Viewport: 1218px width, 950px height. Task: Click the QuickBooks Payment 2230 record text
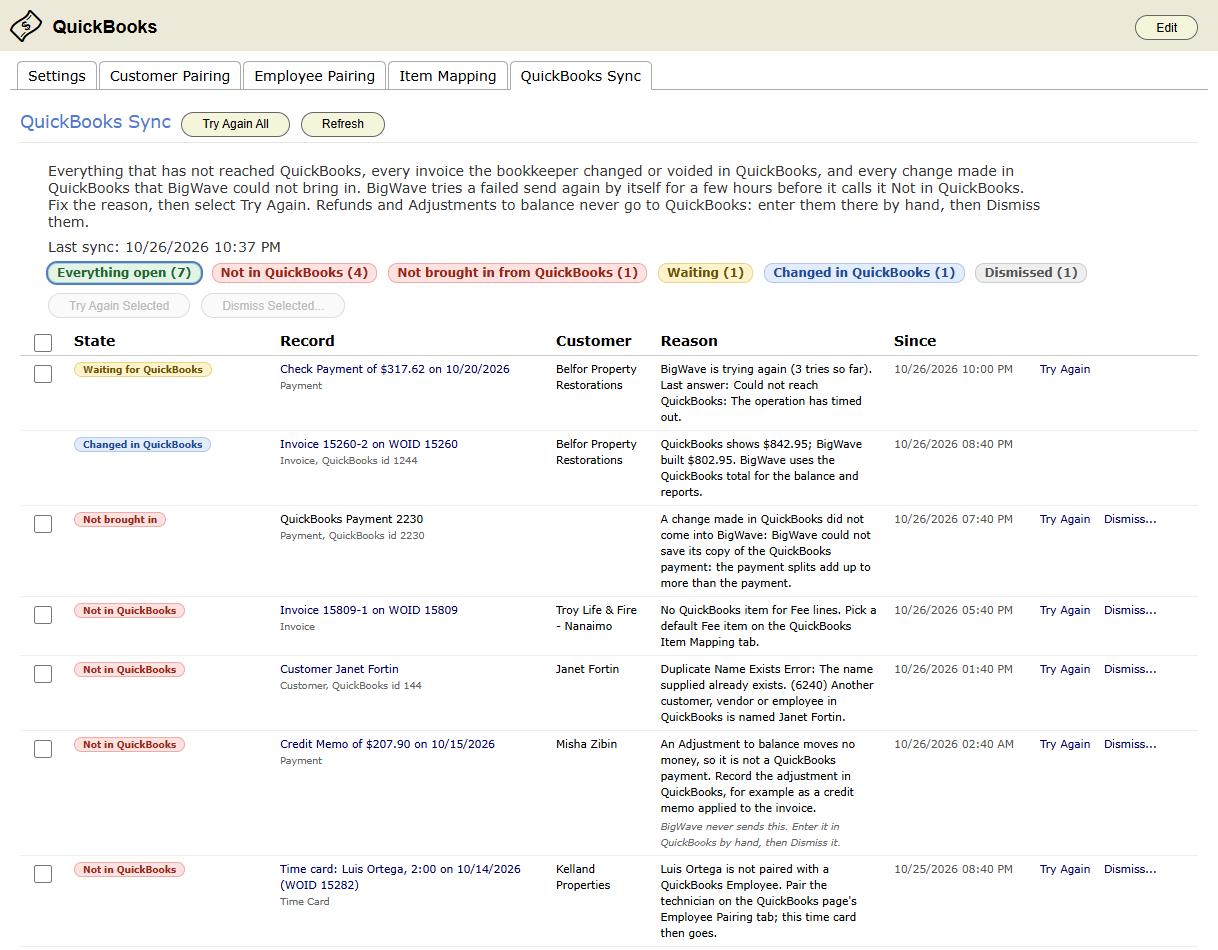(351, 519)
